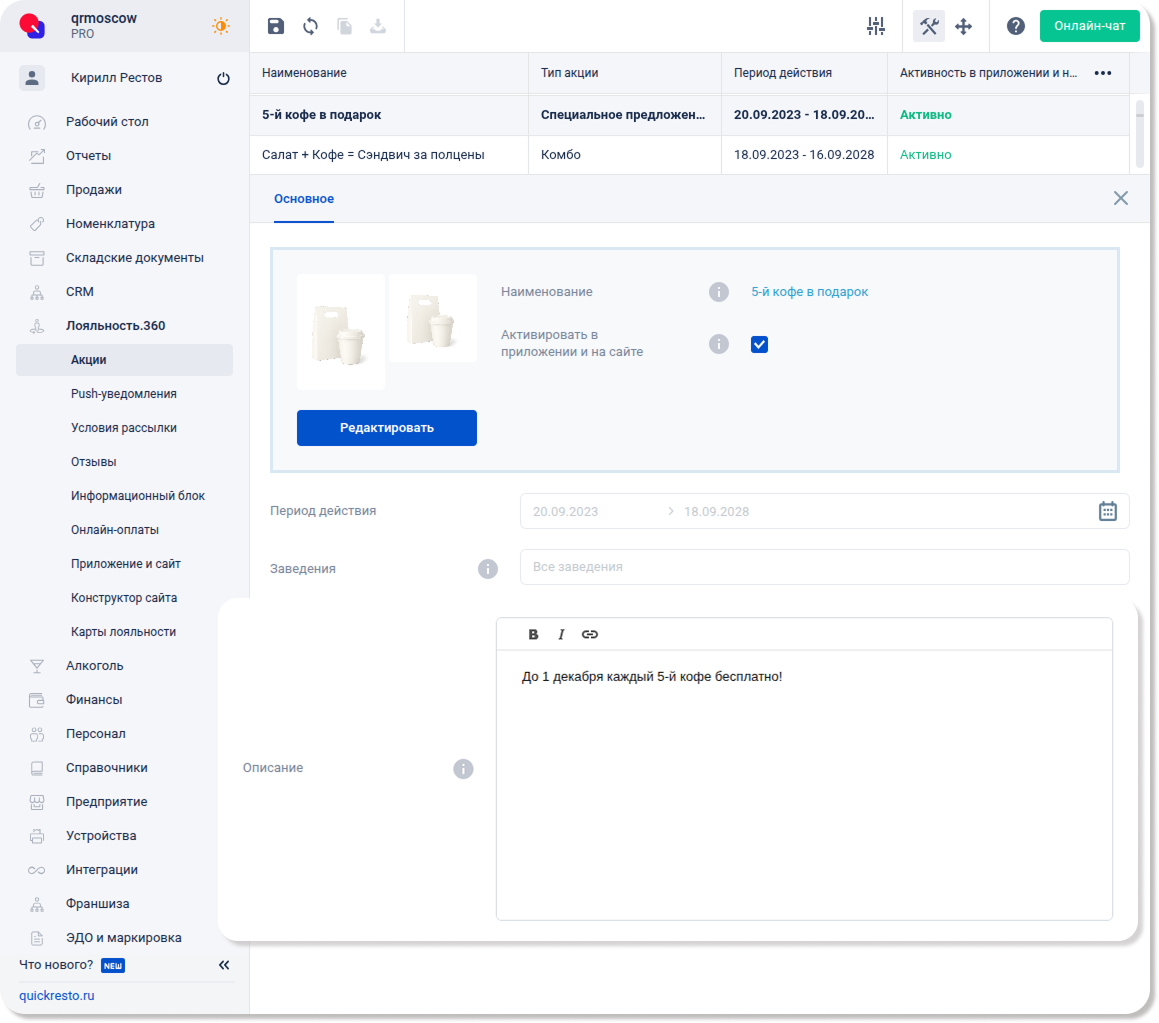Collapse the Лояльность.360 menu section
Image resolution: width=1159 pixels, height=1023 pixels.
pos(115,326)
